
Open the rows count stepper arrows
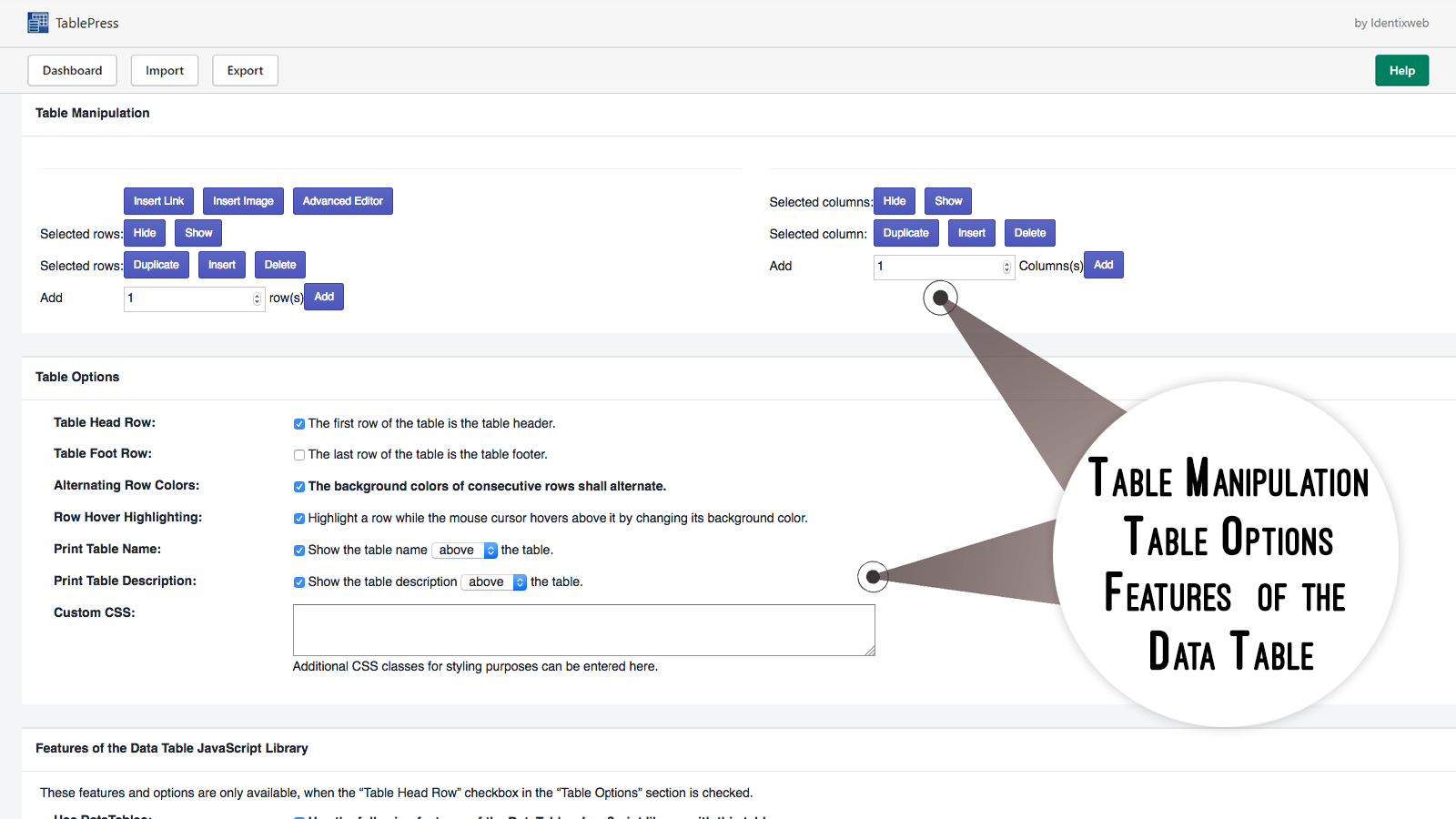coord(257,298)
